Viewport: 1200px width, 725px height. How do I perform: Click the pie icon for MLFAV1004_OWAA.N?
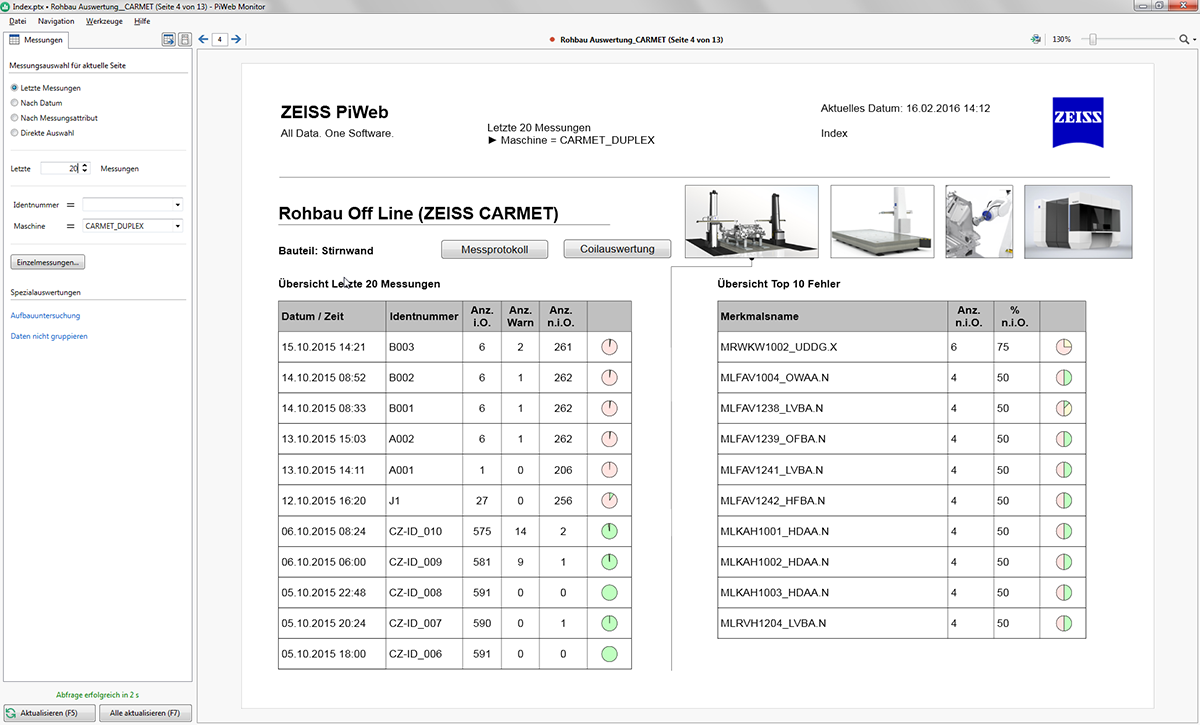pos(1064,378)
